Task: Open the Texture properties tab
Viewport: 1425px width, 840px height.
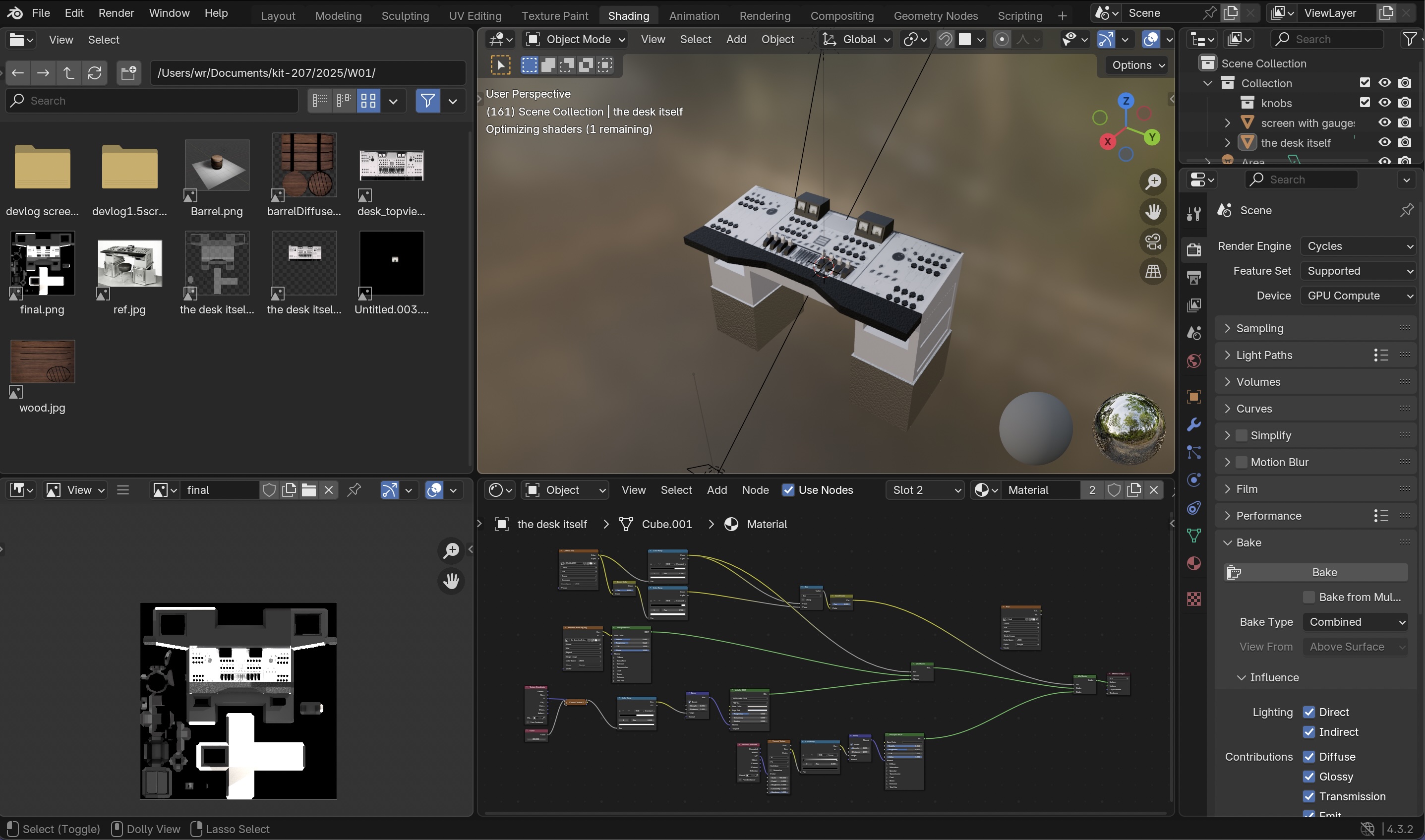Action: click(x=1193, y=599)
